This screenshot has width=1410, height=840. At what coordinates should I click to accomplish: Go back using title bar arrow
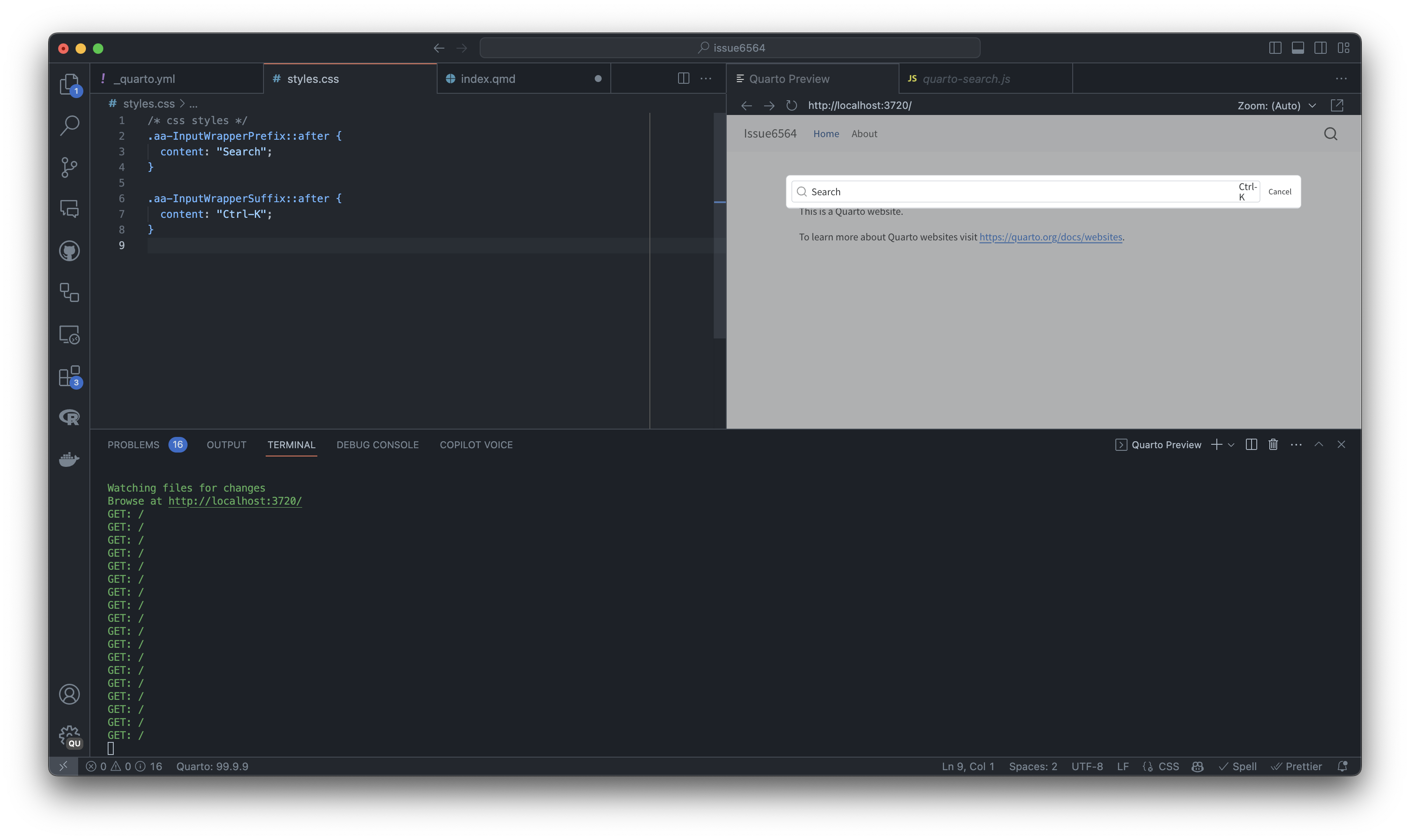[439, 48]
